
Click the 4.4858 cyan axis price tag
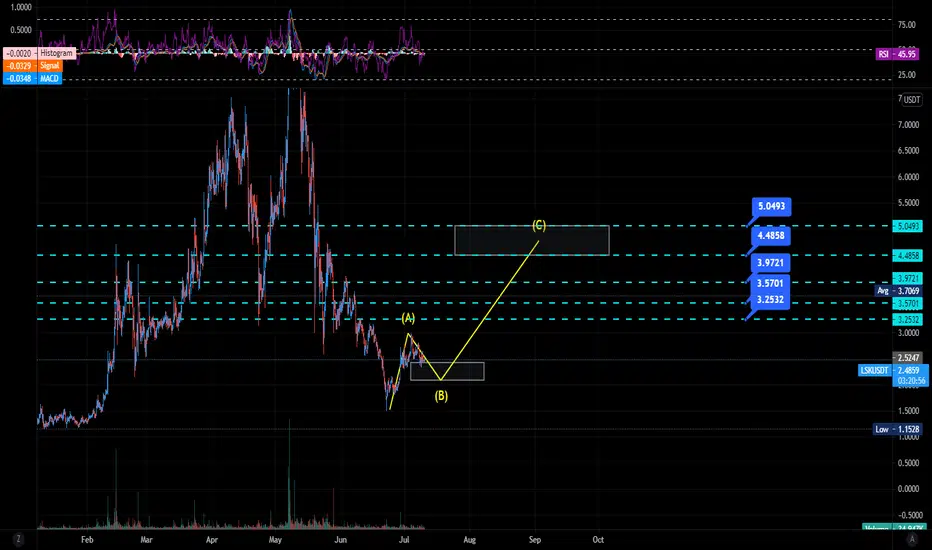pos(908,256)
